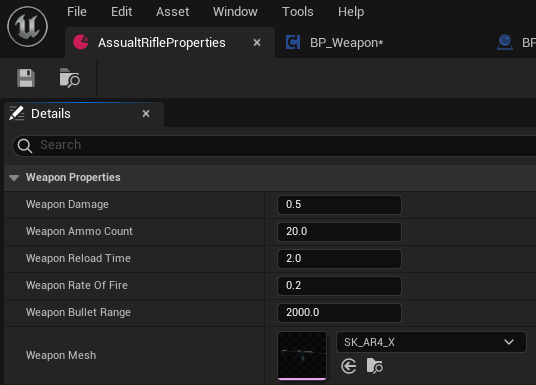Viewport: 536px width, 385px height.
Task: Collapse the Weapon Properties section
Action: click(14, 178)
